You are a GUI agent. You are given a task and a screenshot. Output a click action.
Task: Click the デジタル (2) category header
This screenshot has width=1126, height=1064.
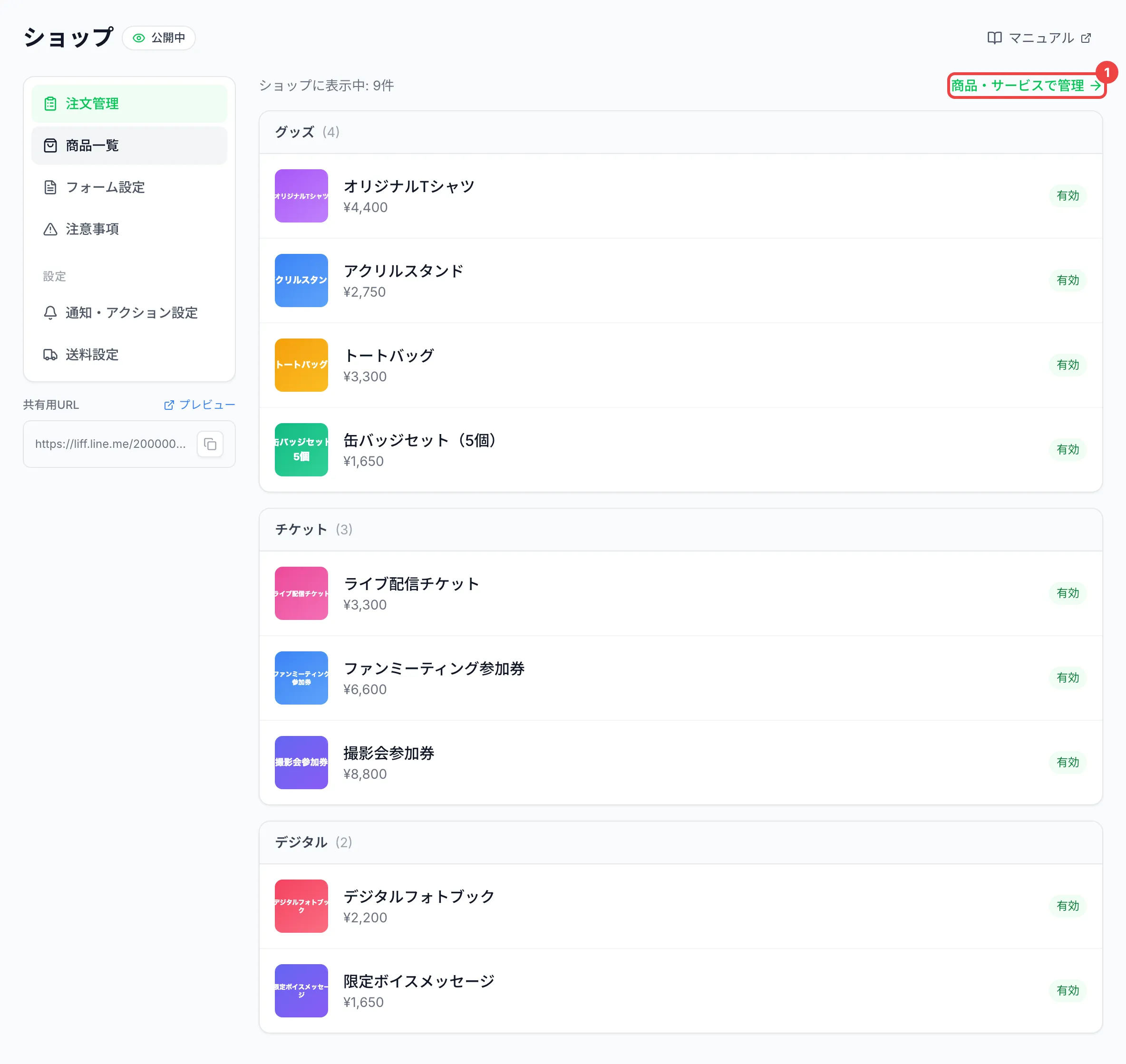[x=680, y=843]
